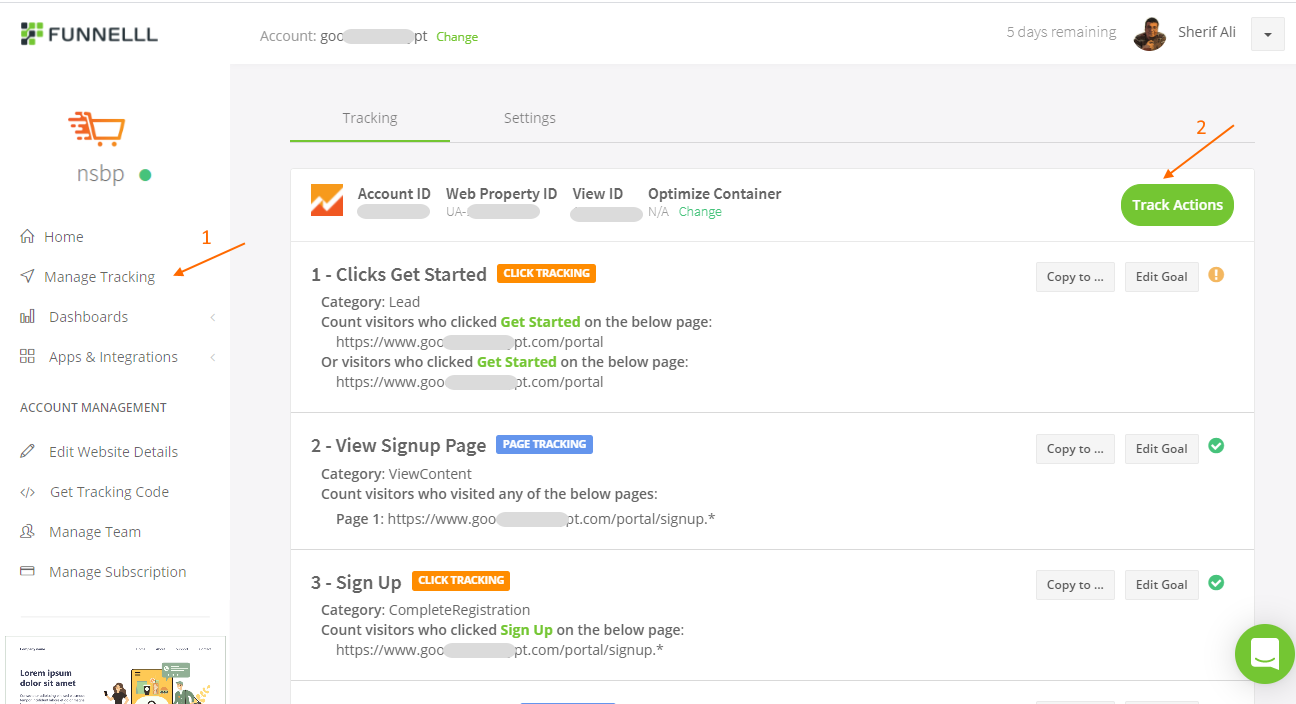Open the chat support bubble

click(1264, 654)
